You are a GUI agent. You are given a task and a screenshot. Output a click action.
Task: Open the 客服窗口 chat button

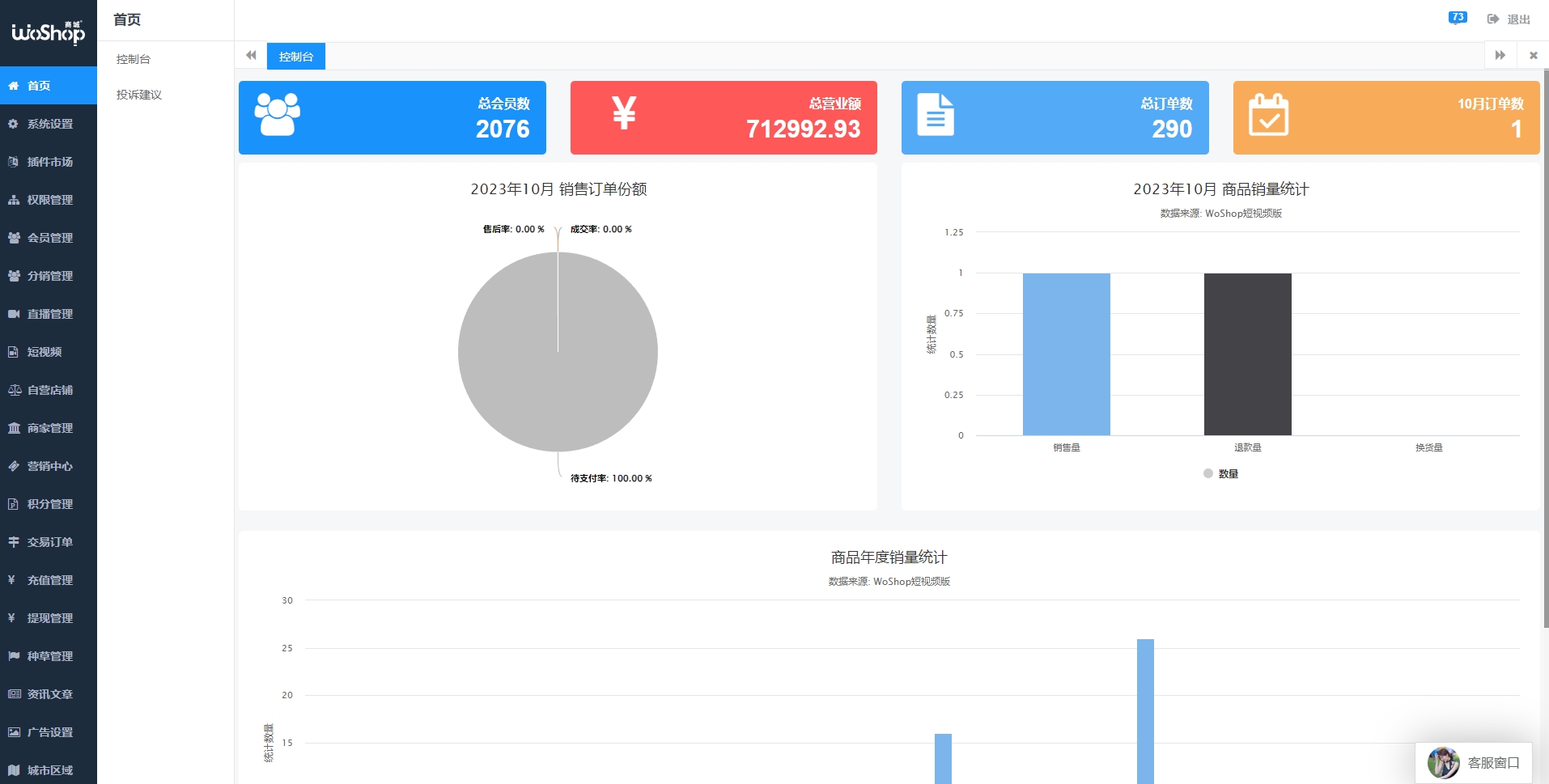(x=1474, y=763)
